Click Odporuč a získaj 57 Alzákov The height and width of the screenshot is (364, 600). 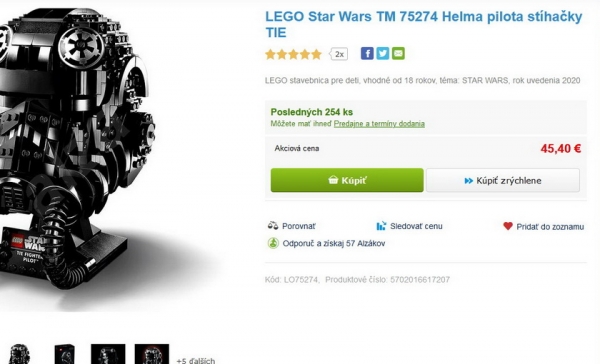coord(334,243)
